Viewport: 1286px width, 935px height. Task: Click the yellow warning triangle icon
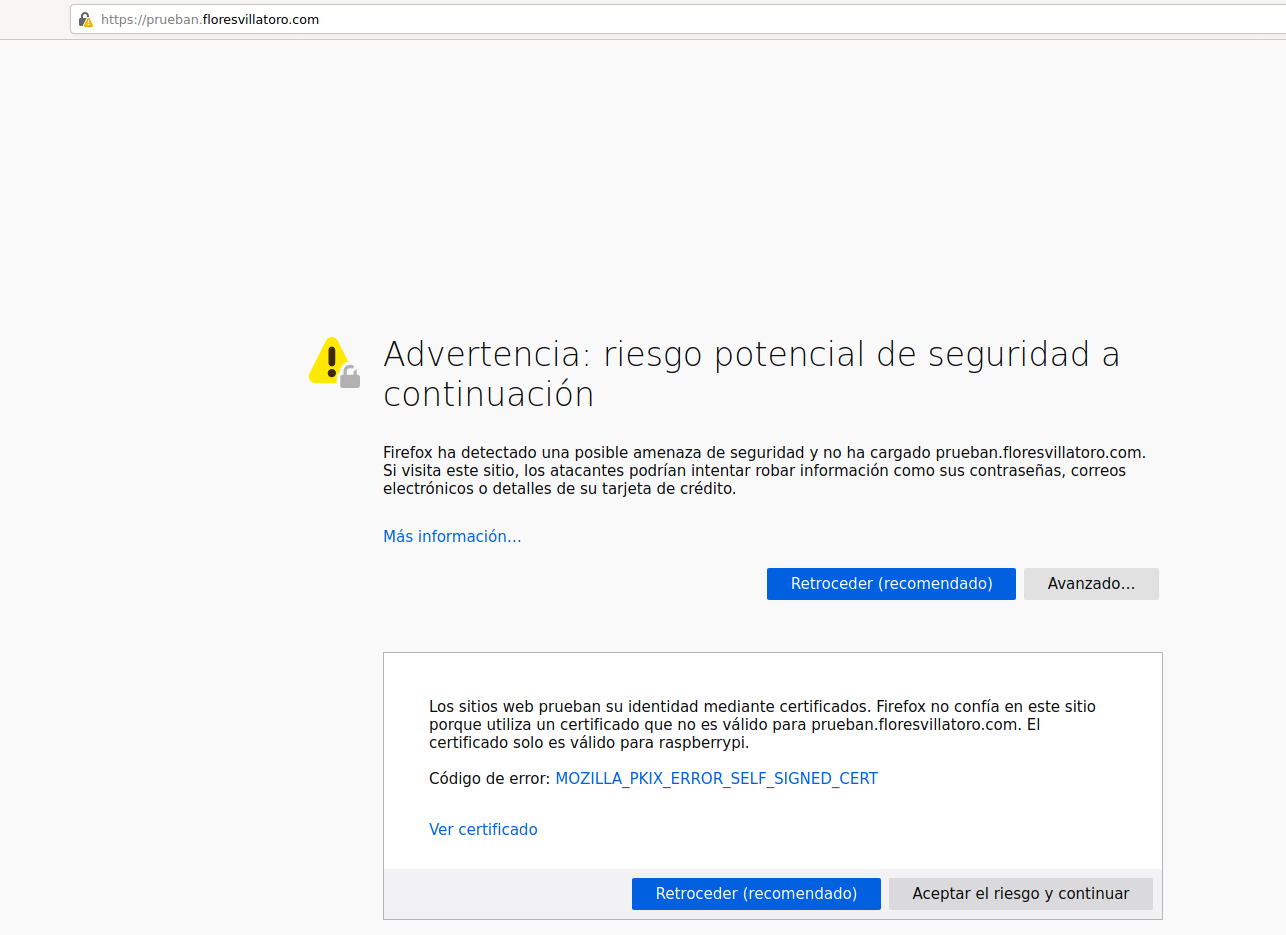[x=334, y=362]
